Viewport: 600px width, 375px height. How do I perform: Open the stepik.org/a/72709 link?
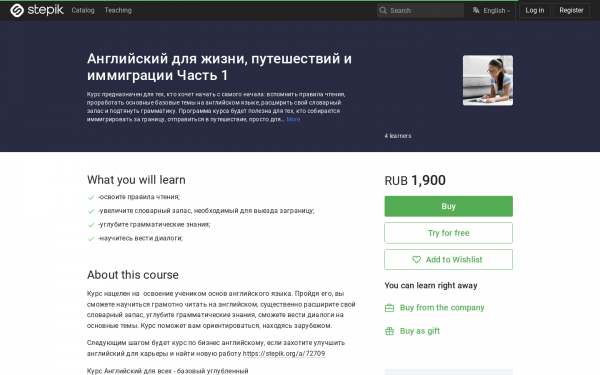coord(284,354)
